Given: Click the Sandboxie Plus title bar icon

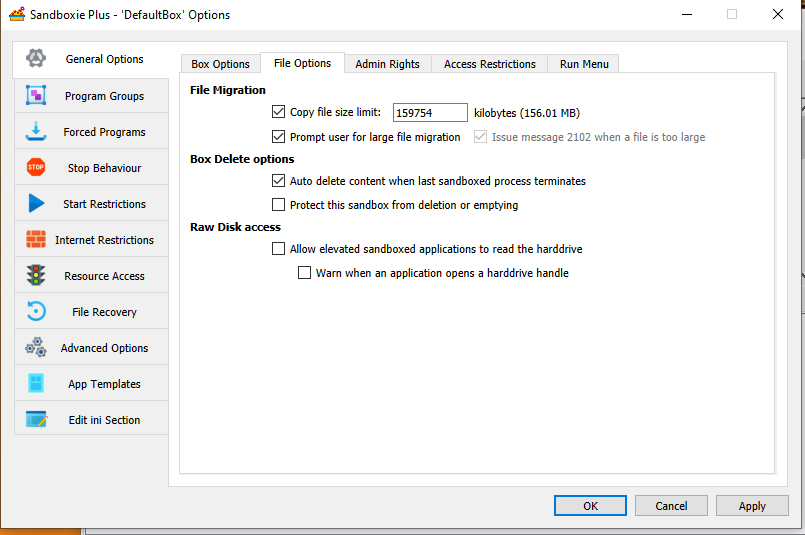Looking at the screenshot, I should tap(17, 14).
